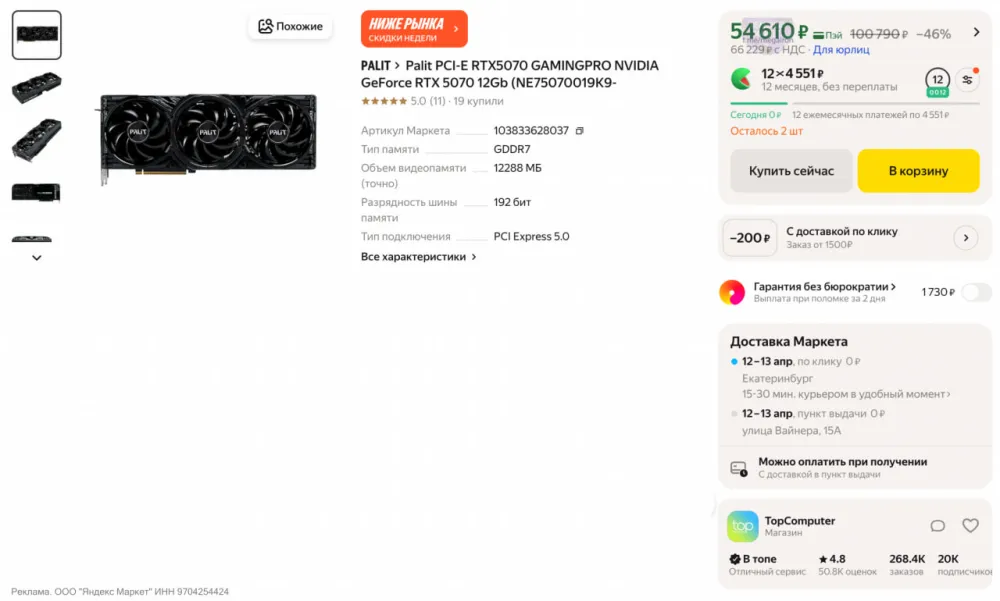Expand the price details chevron
This screenshot has width=1000, height=601.
pos(977,33)
